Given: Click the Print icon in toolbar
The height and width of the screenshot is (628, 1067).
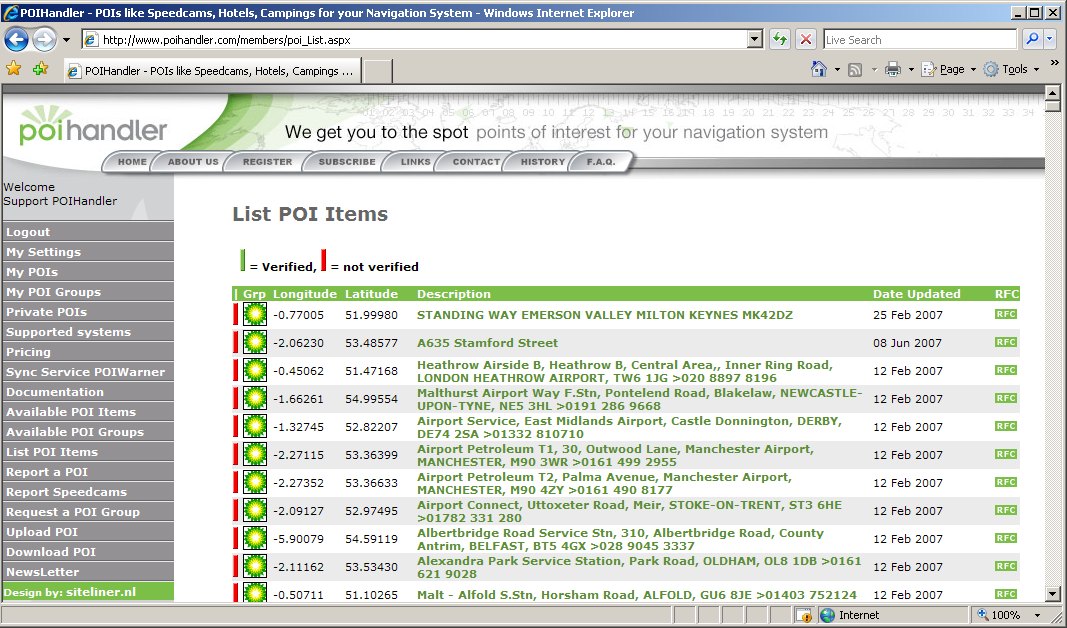Looking at the screenshot, I should point(892,69).
